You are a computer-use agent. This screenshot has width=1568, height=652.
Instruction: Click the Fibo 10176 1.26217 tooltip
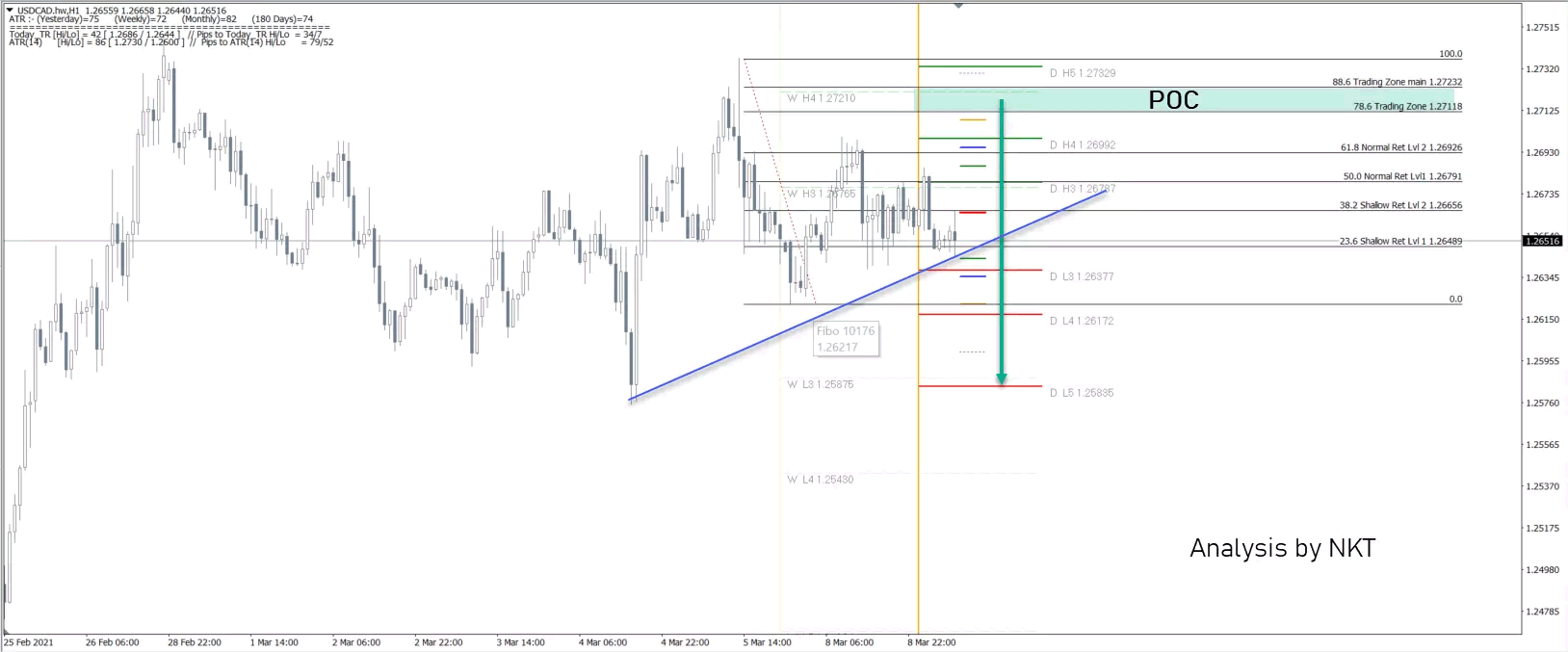846,339
